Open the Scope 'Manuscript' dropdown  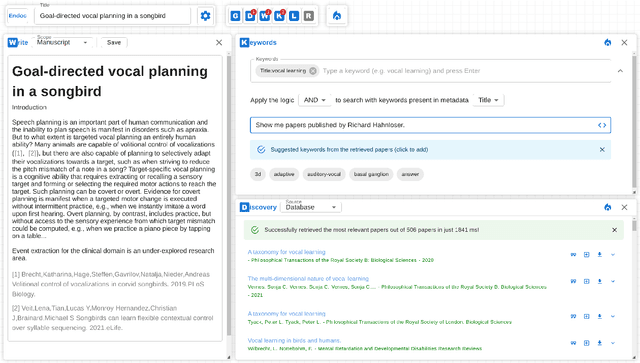pos(62,42)
